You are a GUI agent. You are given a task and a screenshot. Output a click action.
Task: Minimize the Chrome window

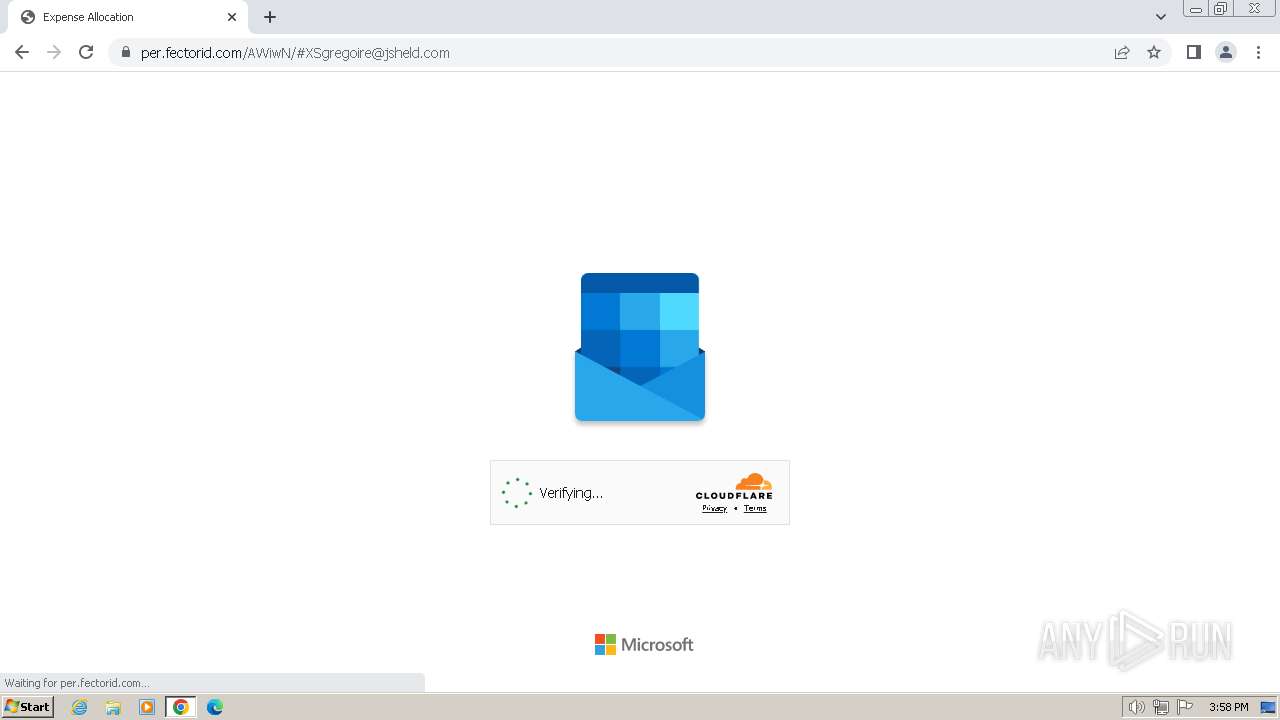[x=1196, y=9]
